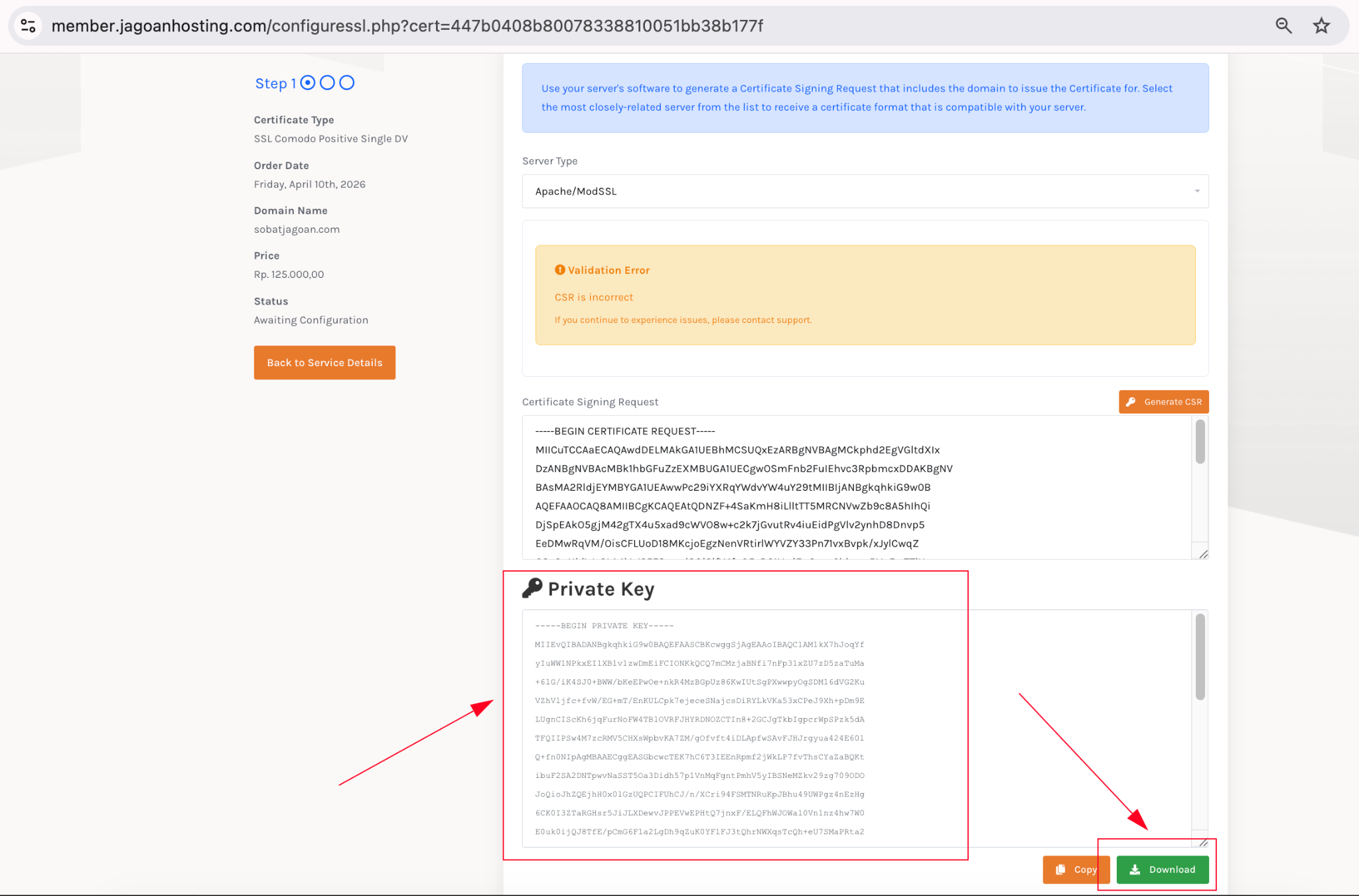
Task: Click the site settings icon in address bar
Action: point(28,26)
